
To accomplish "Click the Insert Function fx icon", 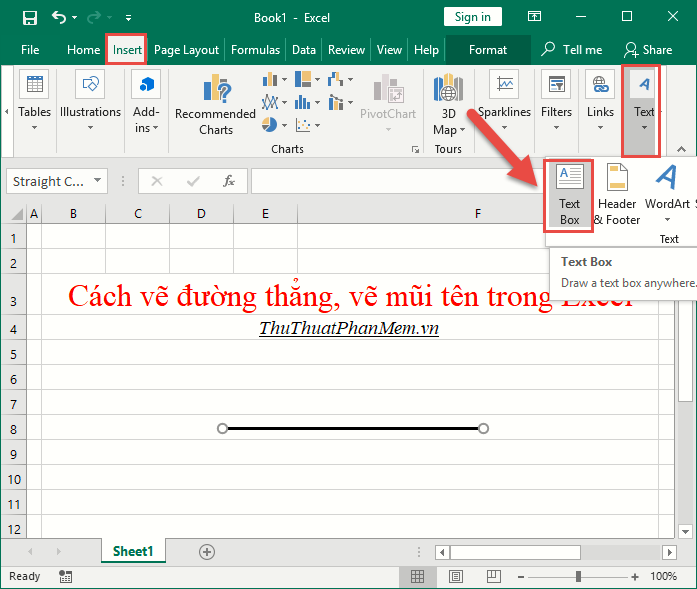I will click(x=229, y=181).
